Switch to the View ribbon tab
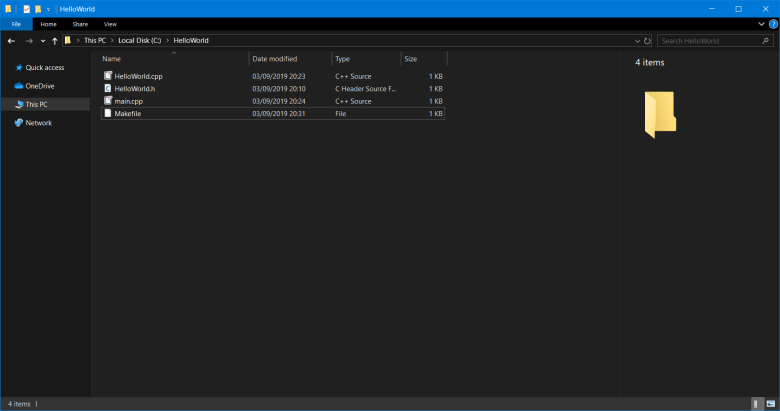780x411 pixels. tap(110, 24)
